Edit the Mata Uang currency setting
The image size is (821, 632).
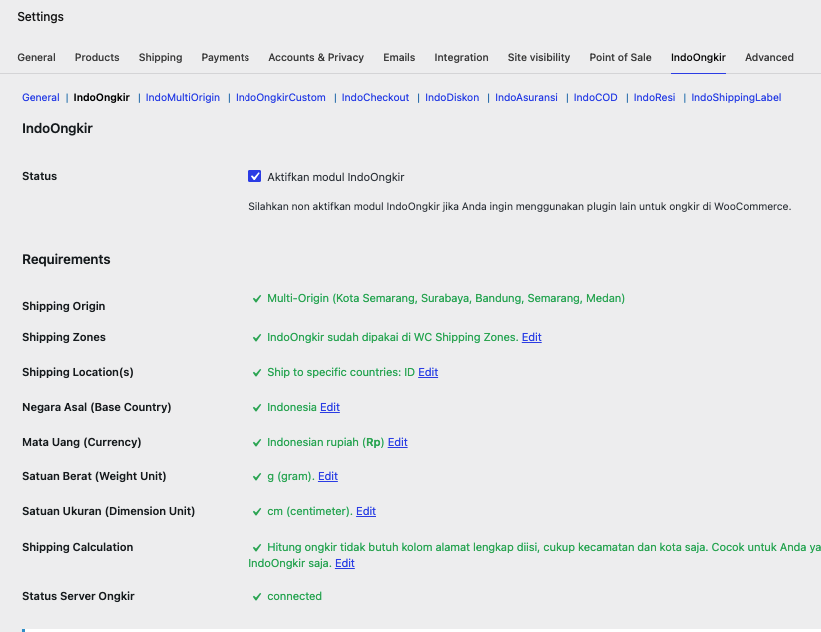[397, 442]
